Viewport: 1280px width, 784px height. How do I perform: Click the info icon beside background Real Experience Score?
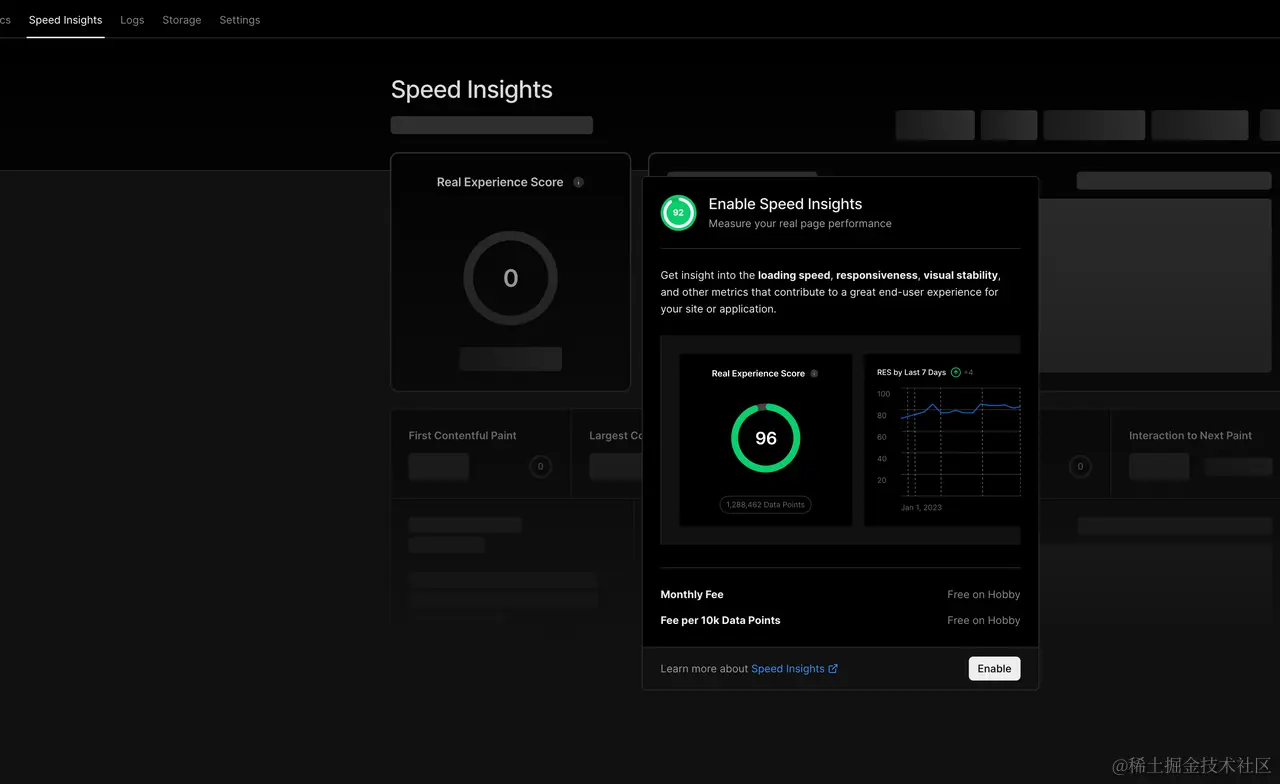[578, 182]
